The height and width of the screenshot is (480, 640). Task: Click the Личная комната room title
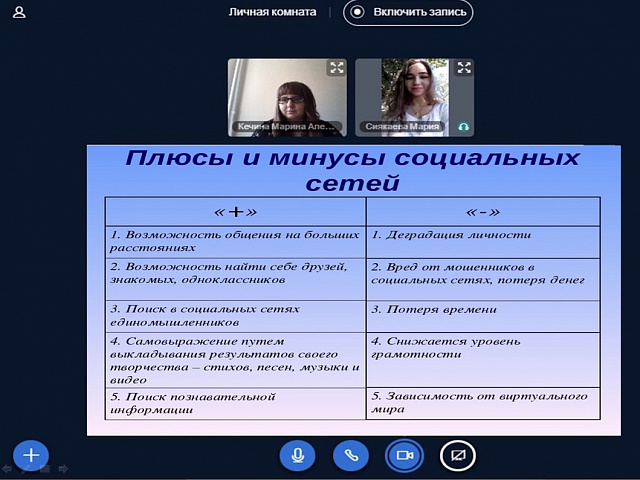tap(272, 12)
